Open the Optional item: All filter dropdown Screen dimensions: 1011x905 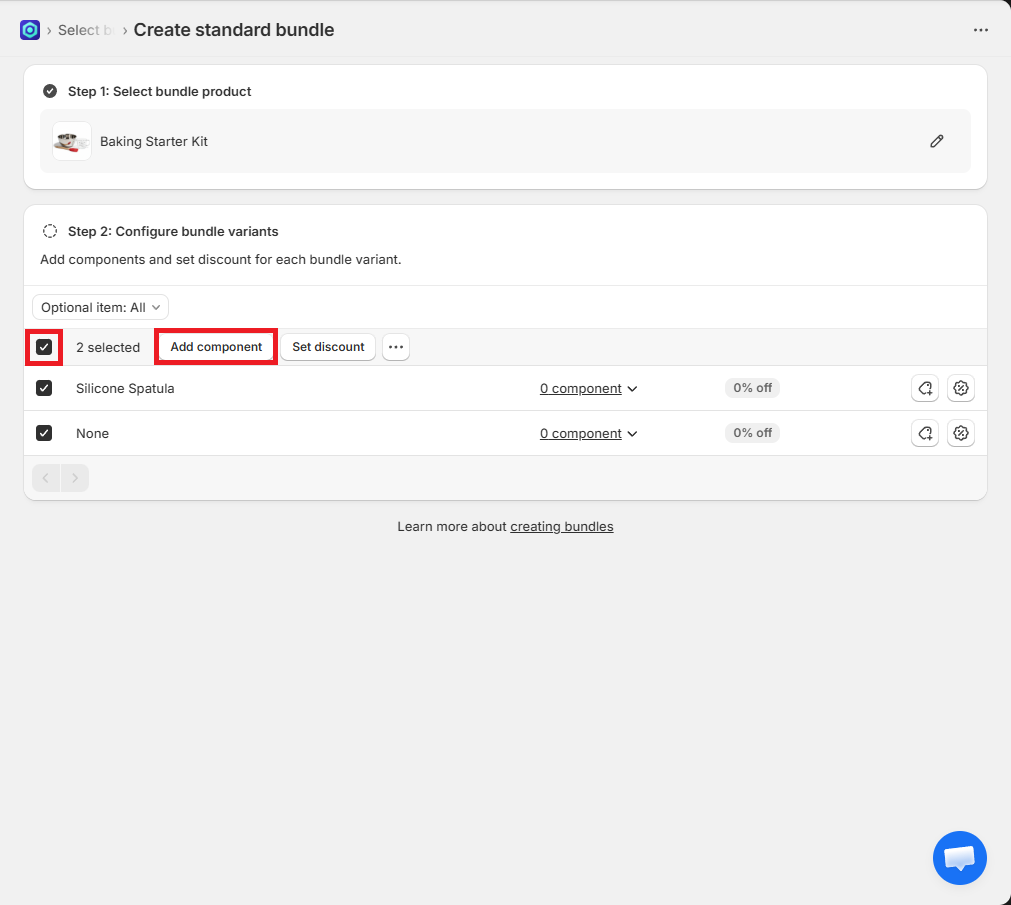coord(100,307)
